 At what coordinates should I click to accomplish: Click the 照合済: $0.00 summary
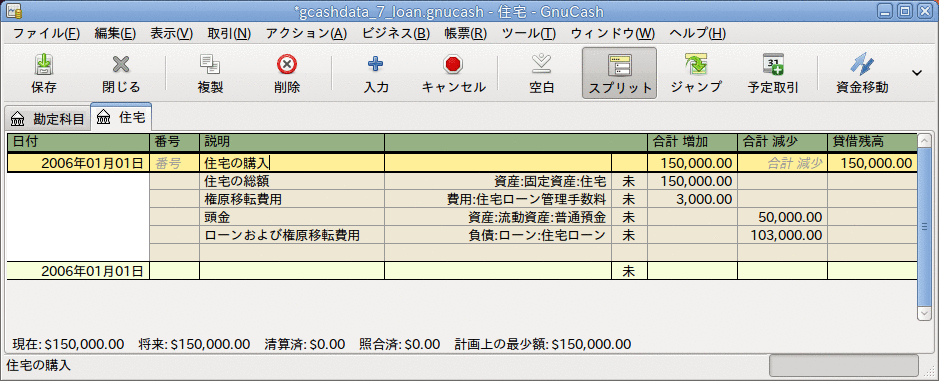click(x=399, y=344)
